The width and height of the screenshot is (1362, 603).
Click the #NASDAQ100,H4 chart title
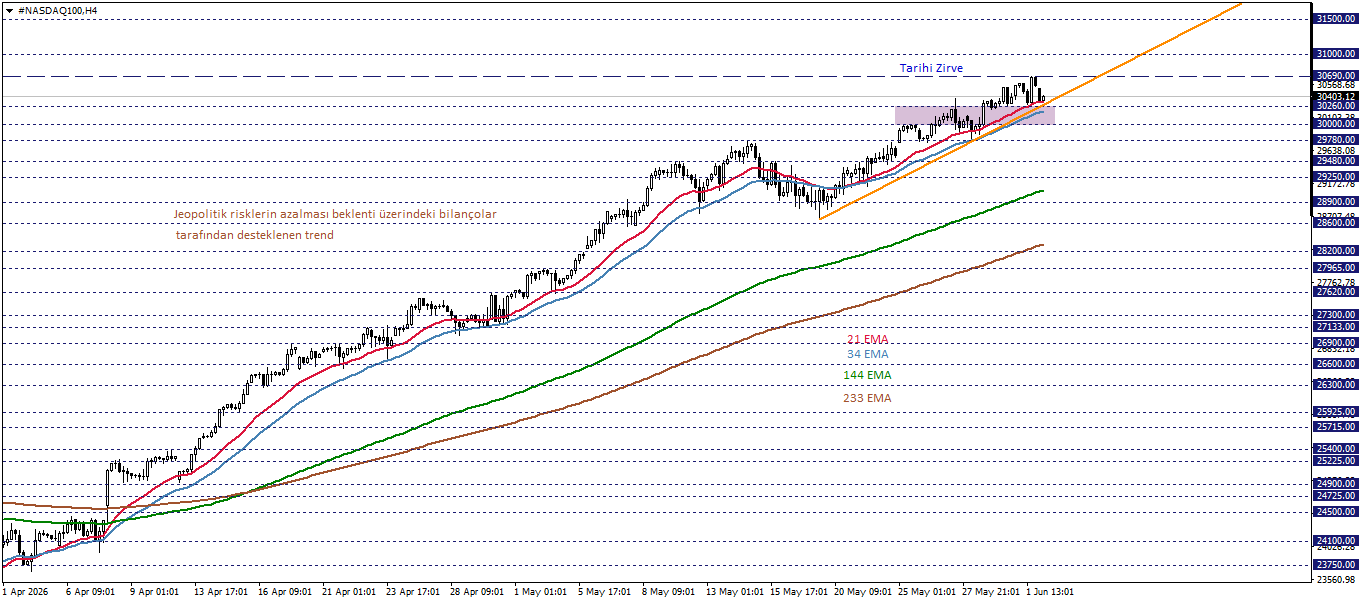(x=58, y=10)
